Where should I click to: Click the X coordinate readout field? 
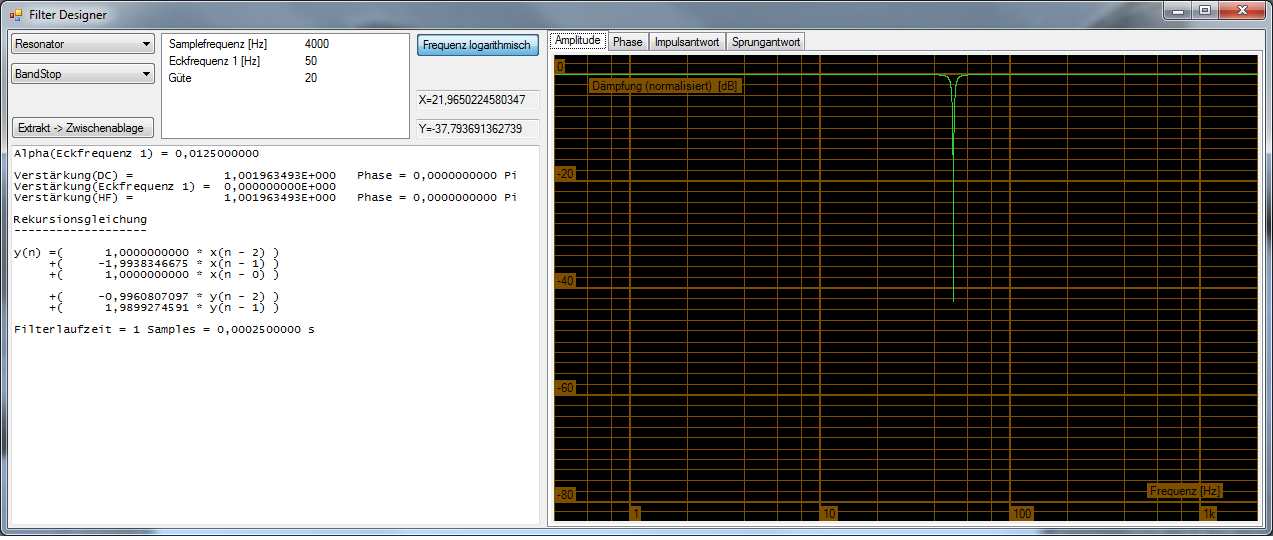point(477,100)
